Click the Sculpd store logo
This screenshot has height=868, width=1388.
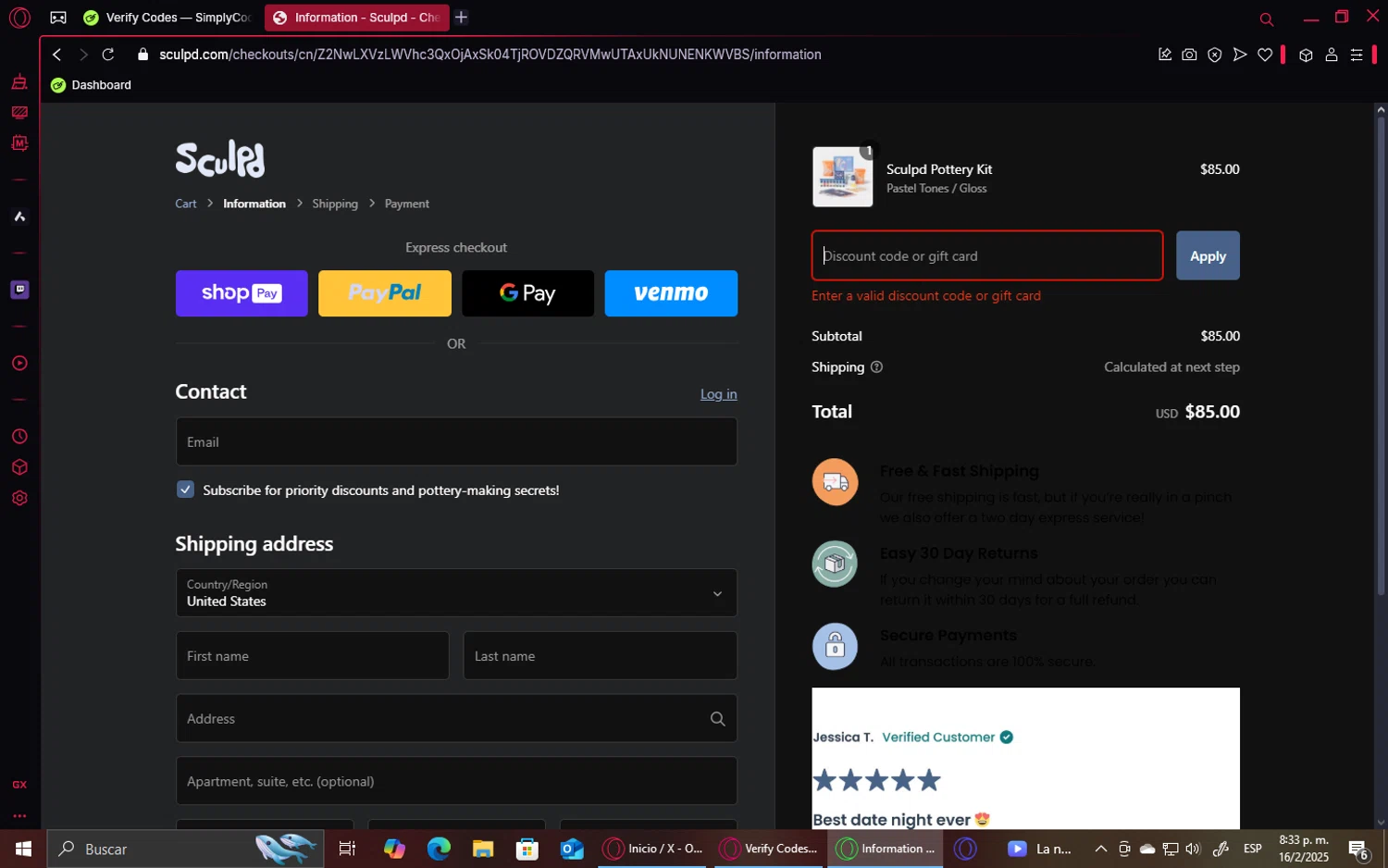220,158
